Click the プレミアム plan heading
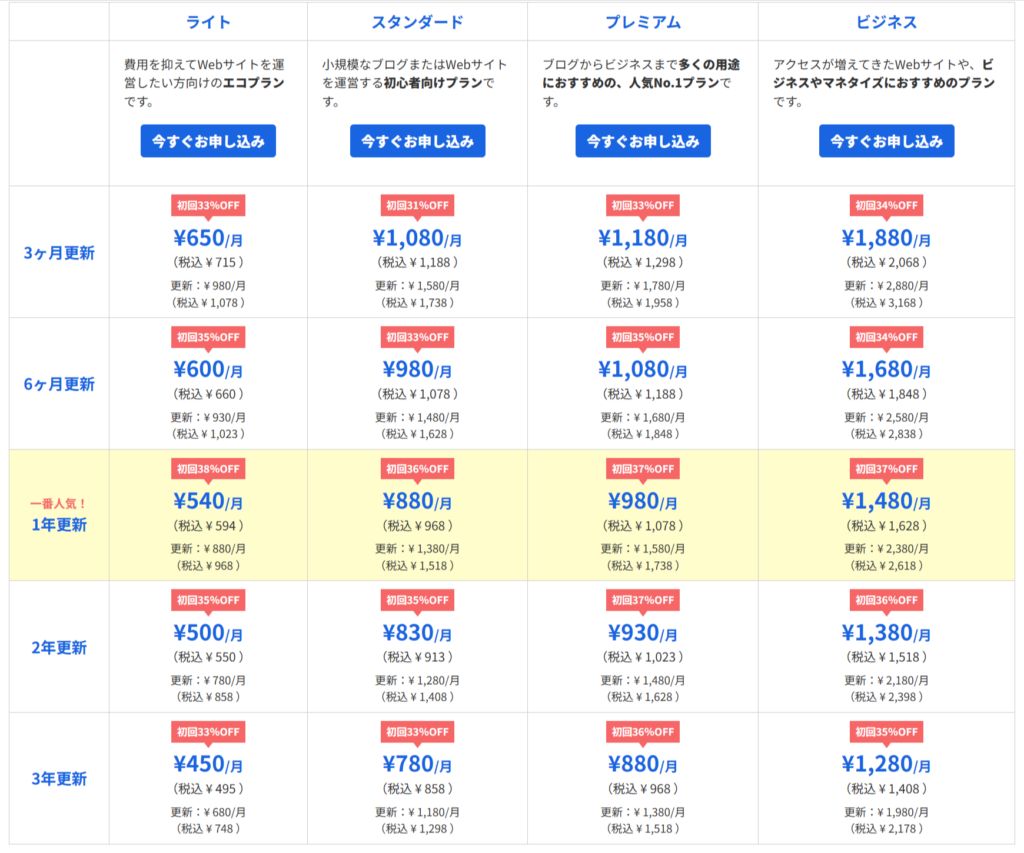Viewport: 1024px width, 853px height. coord(642,22)
